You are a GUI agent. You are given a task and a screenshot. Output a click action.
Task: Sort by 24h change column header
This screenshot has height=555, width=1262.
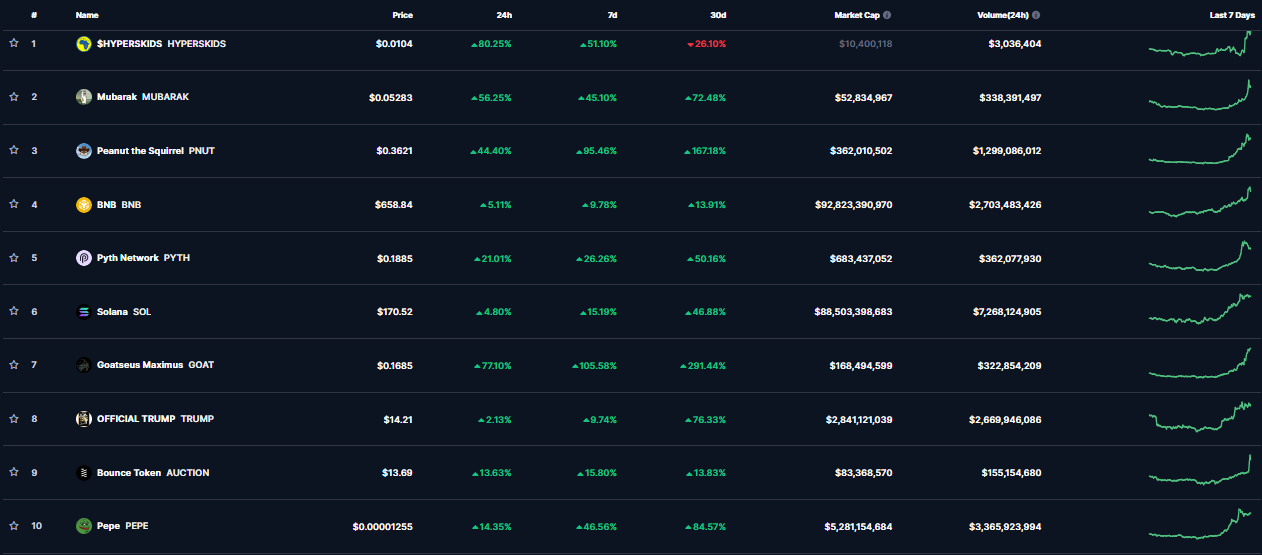(504, 16)
